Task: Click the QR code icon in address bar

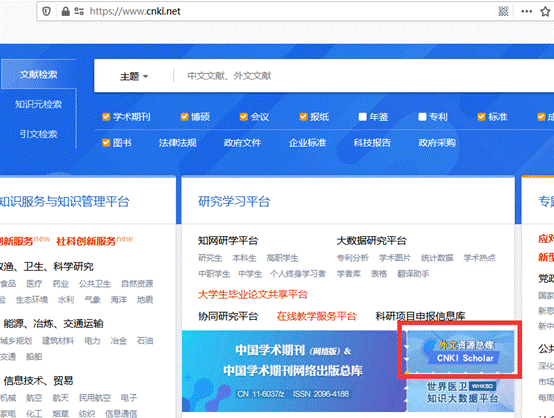Action: click(x=503, y=11)
